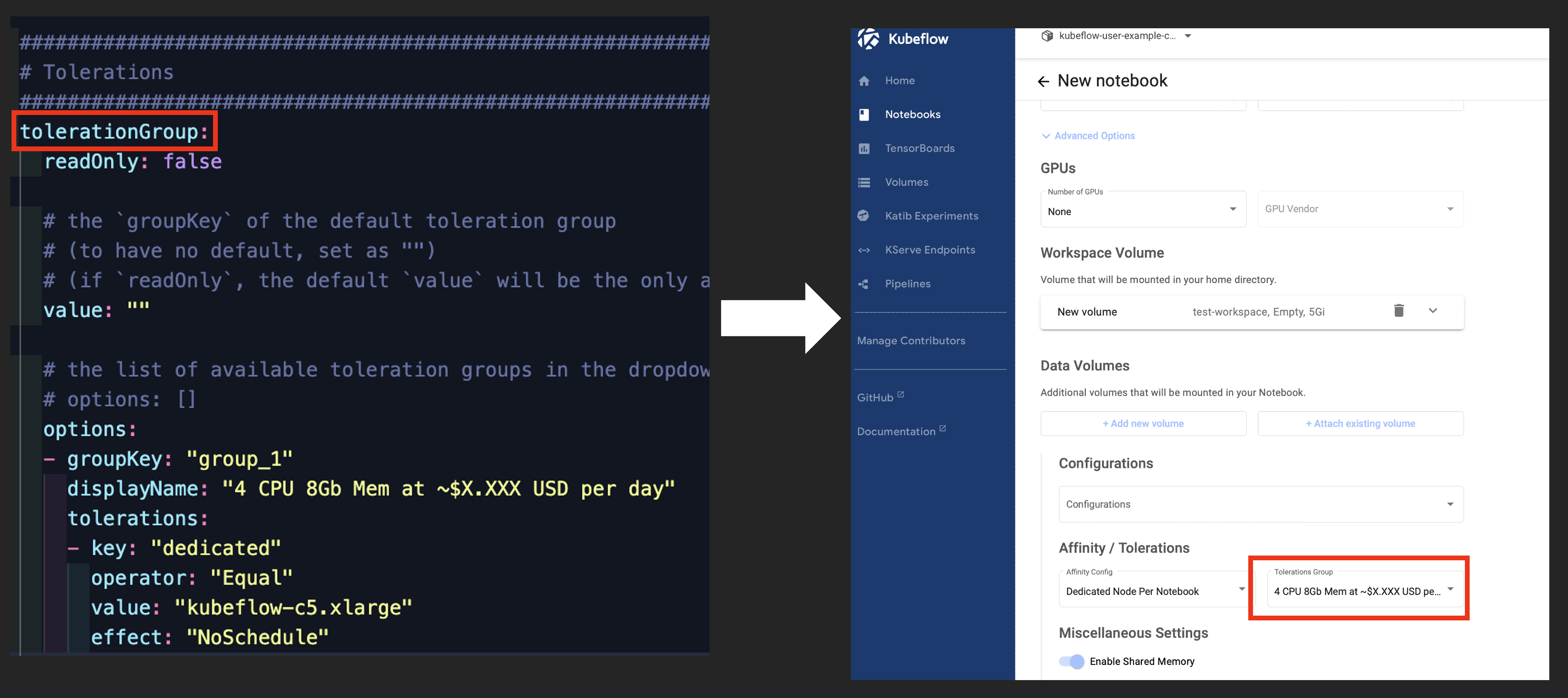Click the Pipelines sidebar icon
The width and height of the screenshot is (1568, 698).
tap(863, 284)
